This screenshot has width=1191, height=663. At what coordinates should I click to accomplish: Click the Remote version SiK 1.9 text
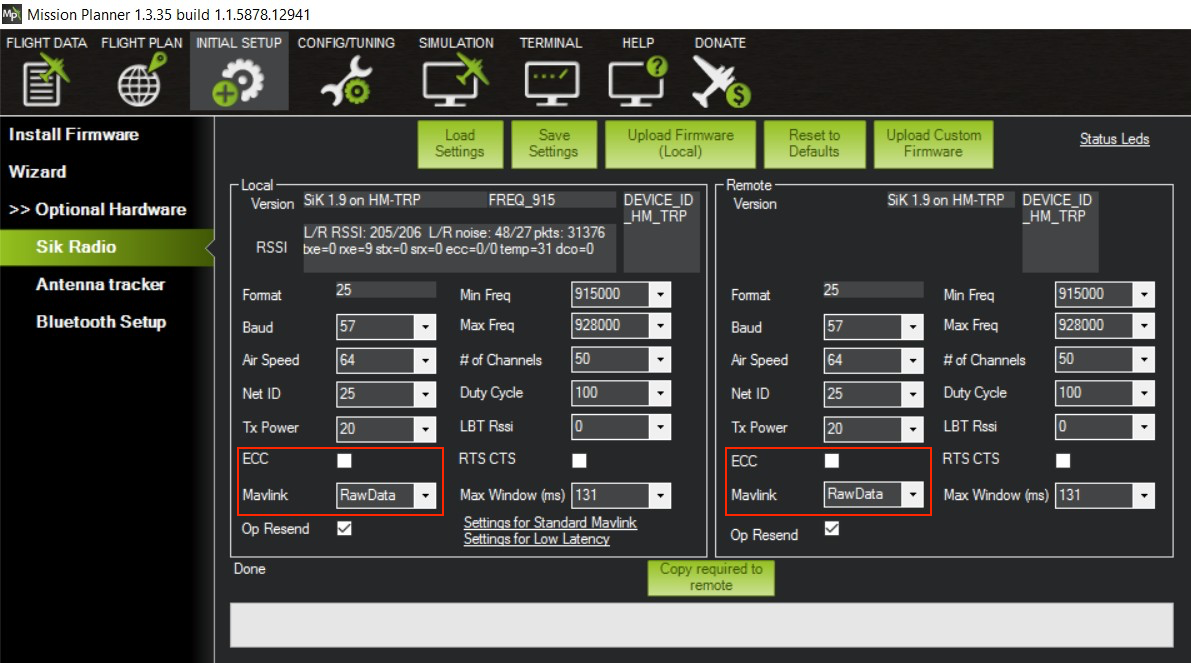click(x=946, y=200)
